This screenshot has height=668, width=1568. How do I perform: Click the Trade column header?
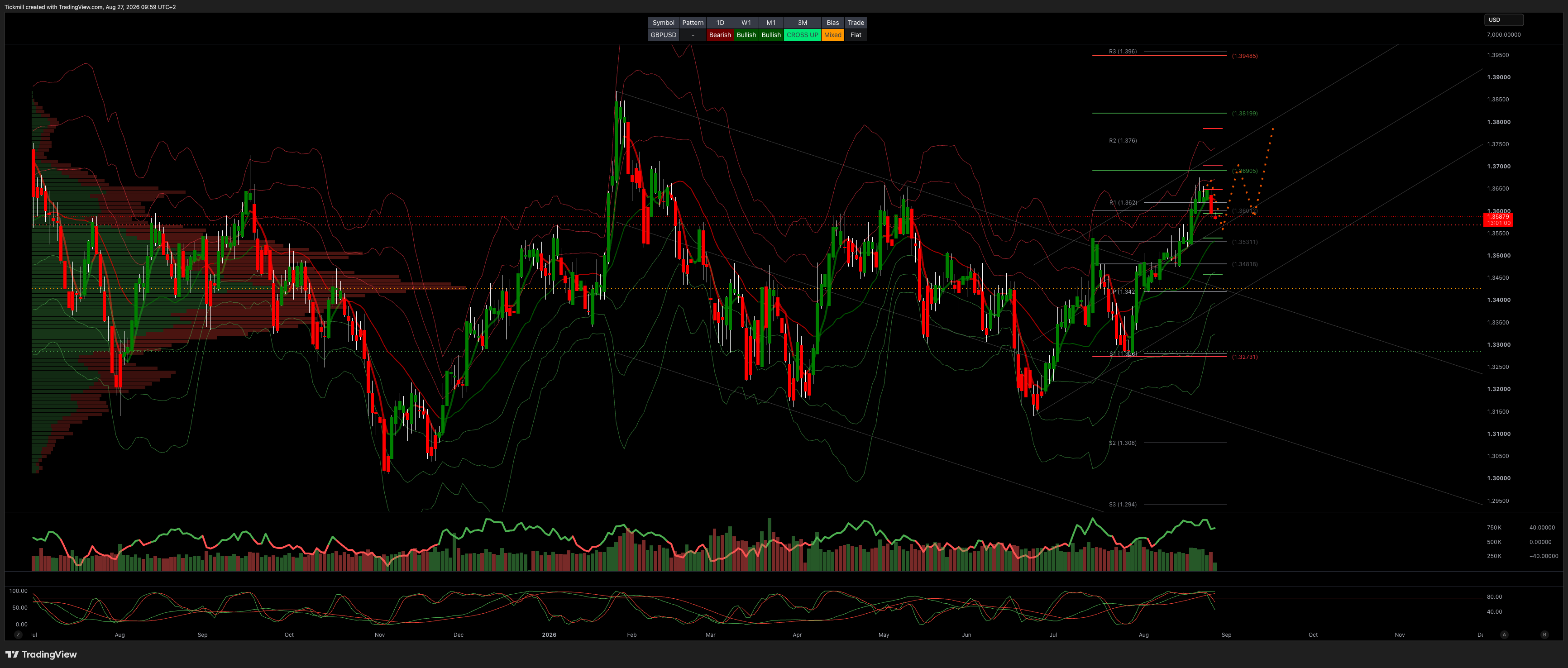click(856, 23)
